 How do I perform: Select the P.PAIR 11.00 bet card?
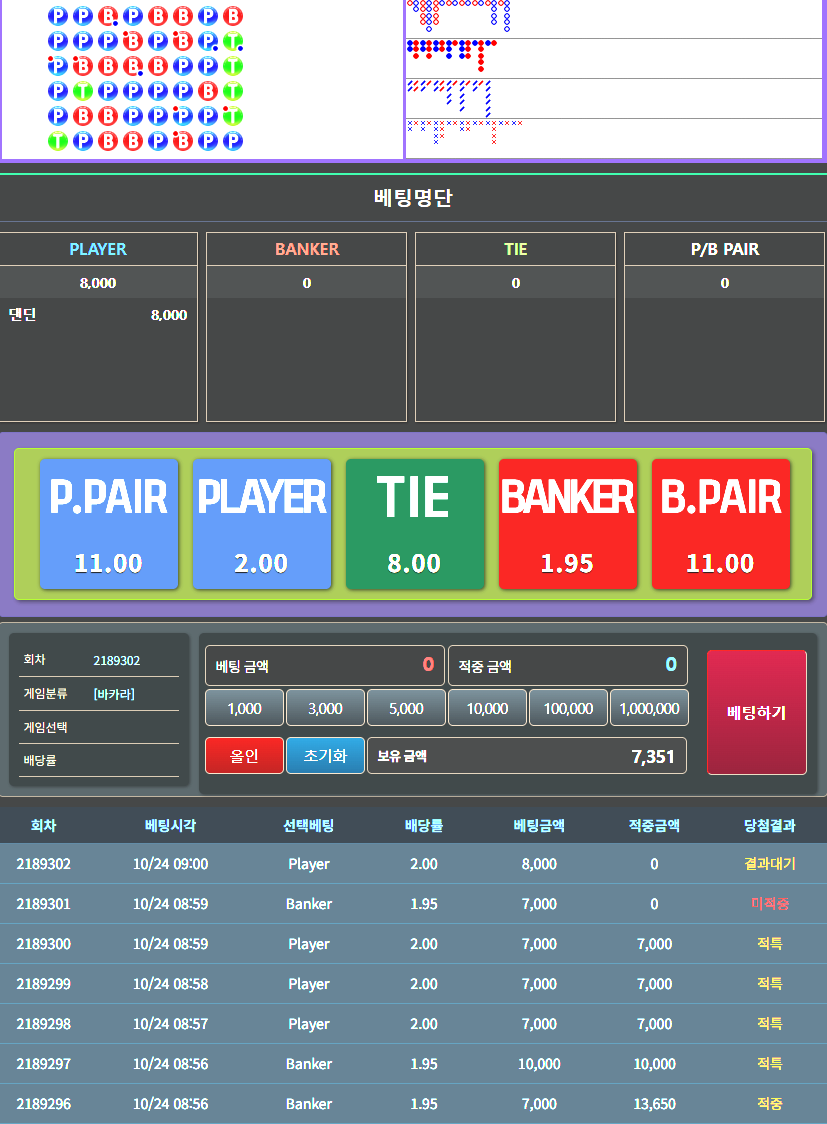pyautogui.click(x=109, y=524)
